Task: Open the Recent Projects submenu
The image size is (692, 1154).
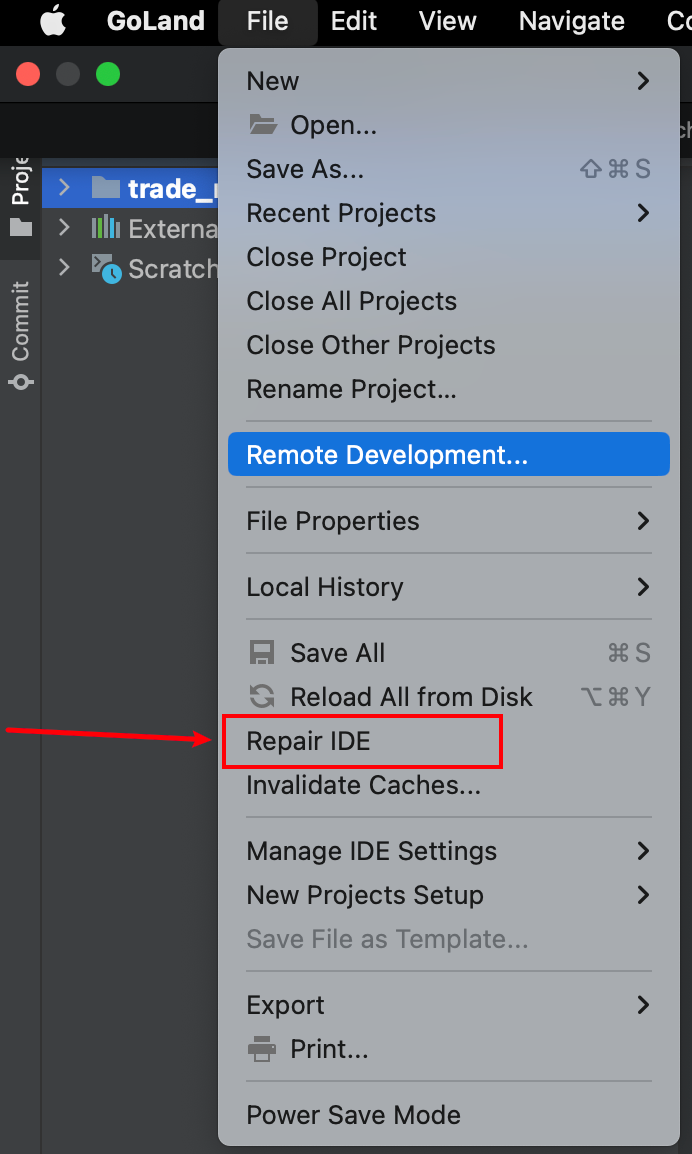Action: (x=341, y=213)
